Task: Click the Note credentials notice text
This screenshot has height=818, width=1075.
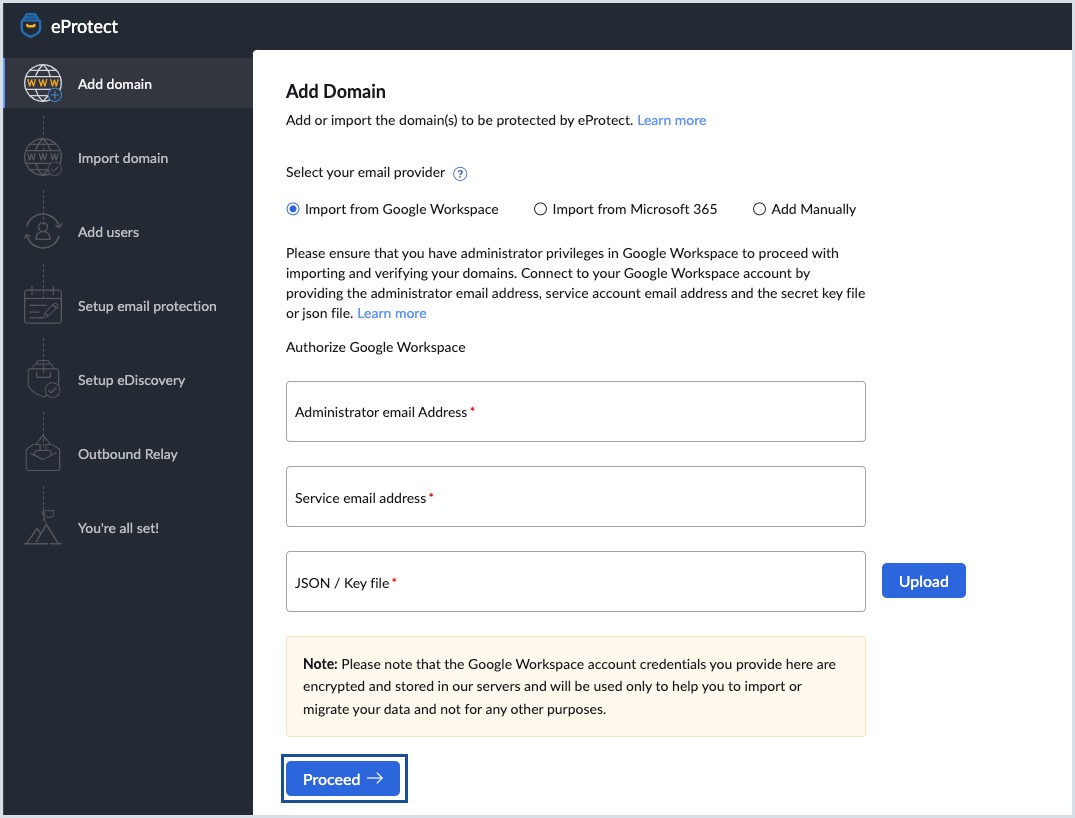Action: coord(569,686)
